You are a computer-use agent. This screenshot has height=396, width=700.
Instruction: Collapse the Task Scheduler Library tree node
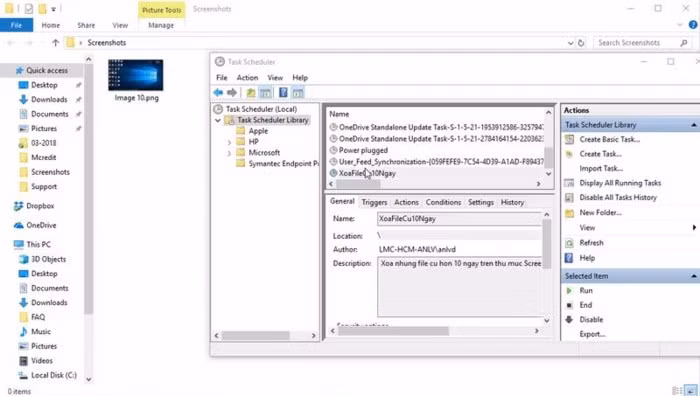pos(218,120)
